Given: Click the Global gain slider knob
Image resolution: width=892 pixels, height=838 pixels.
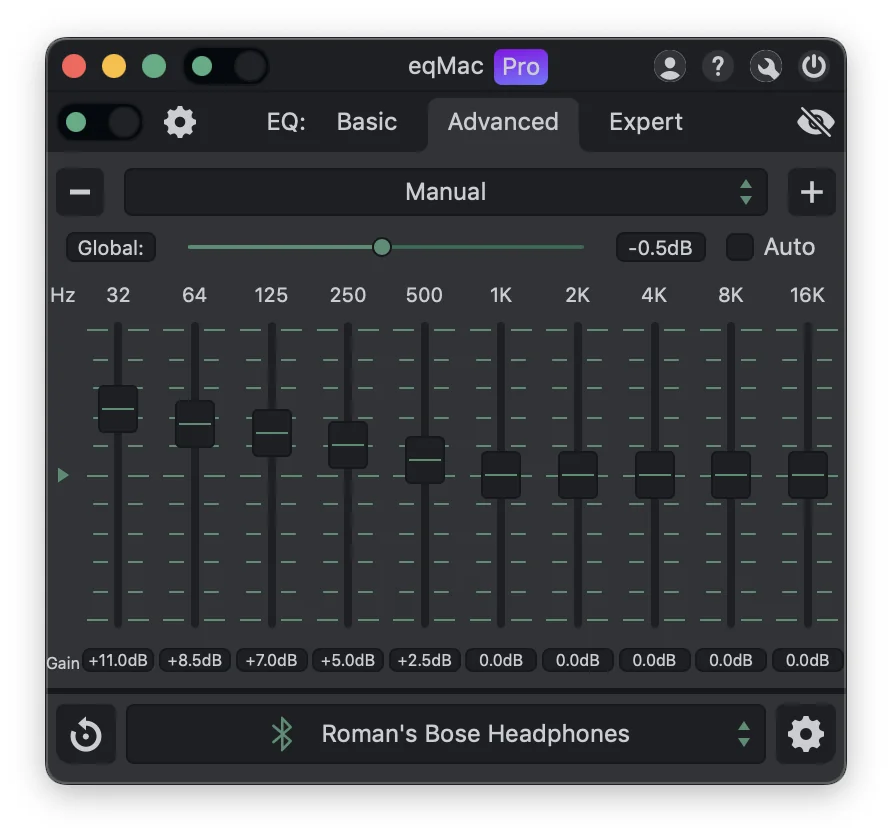Looking at the screenshot, I should coord(381,247).
